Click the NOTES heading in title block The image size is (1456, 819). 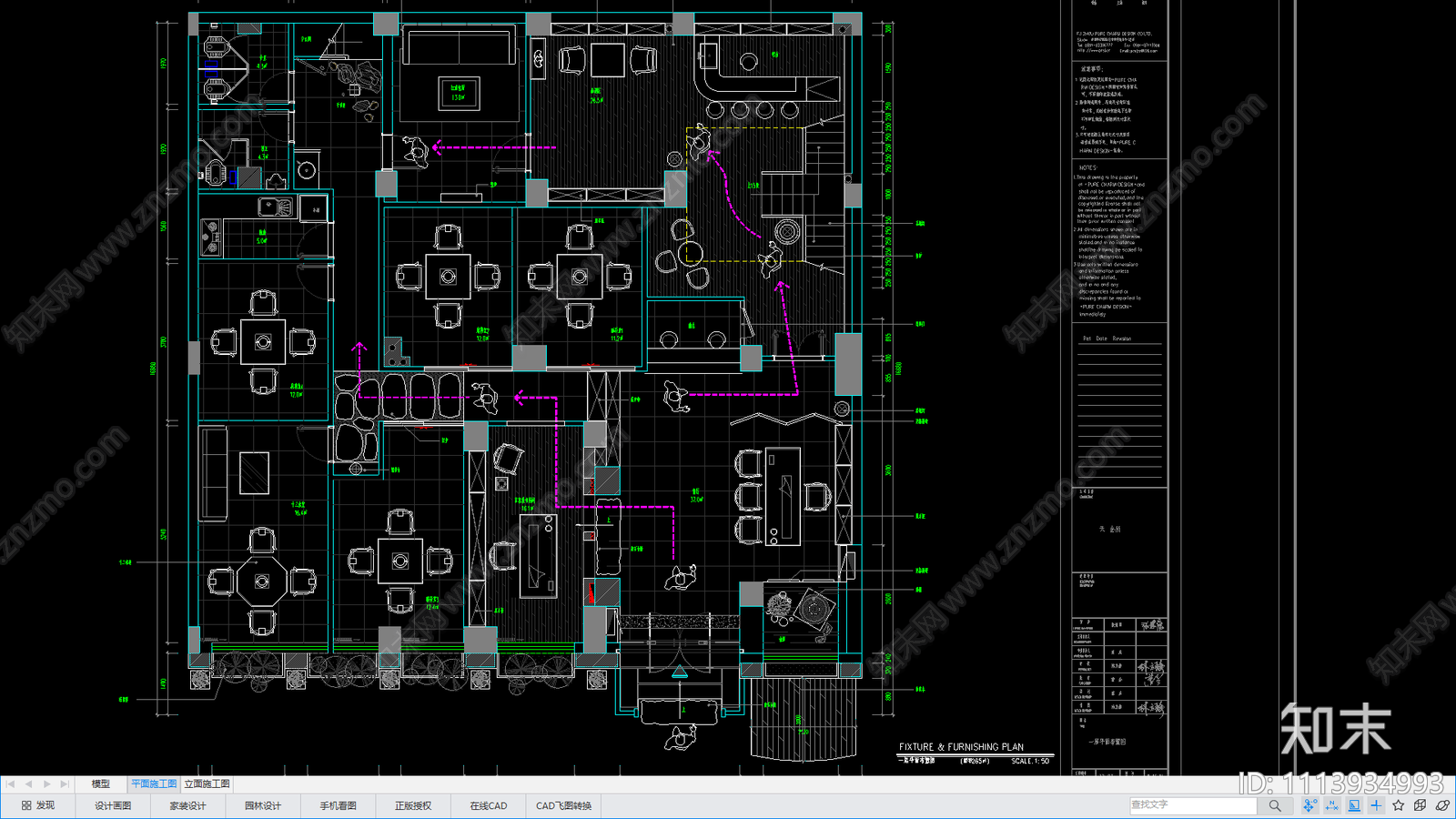point(1088,168)
